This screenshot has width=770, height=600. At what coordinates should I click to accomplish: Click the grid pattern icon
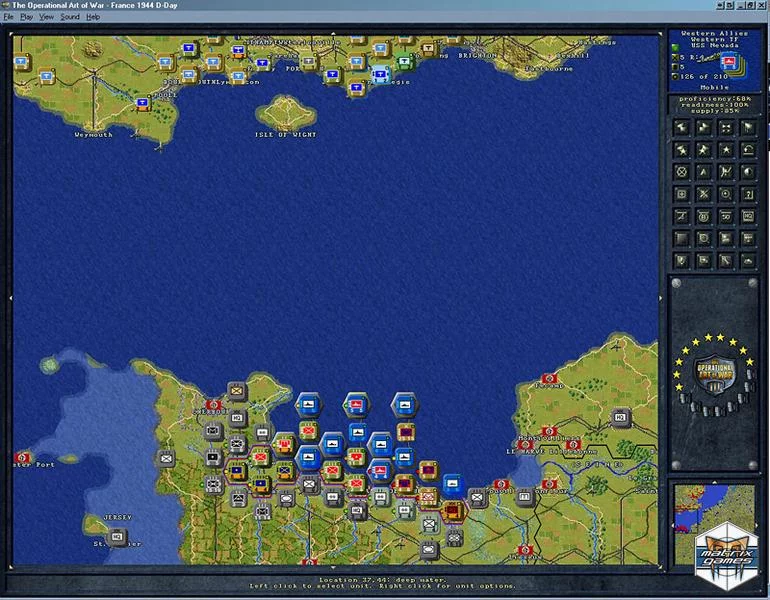click(x=748, y=239)
